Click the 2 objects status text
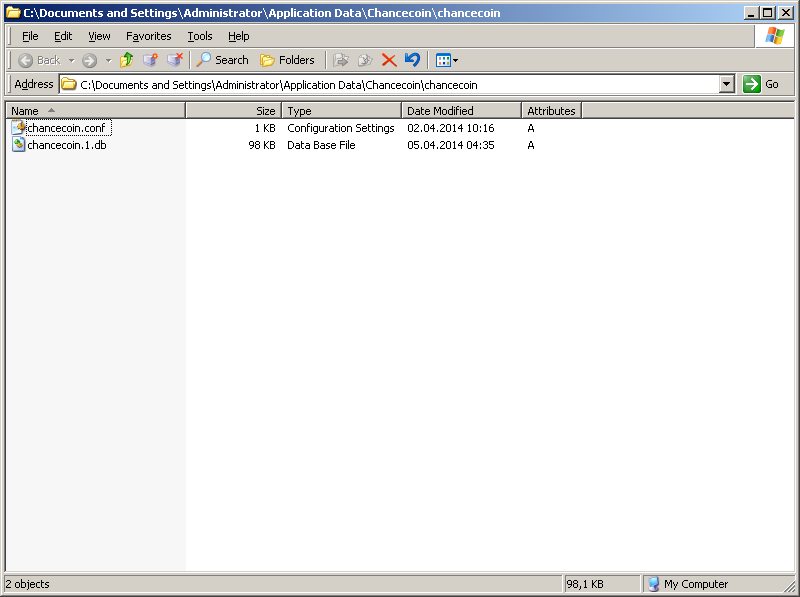800x597 pixels. point(28,584)
